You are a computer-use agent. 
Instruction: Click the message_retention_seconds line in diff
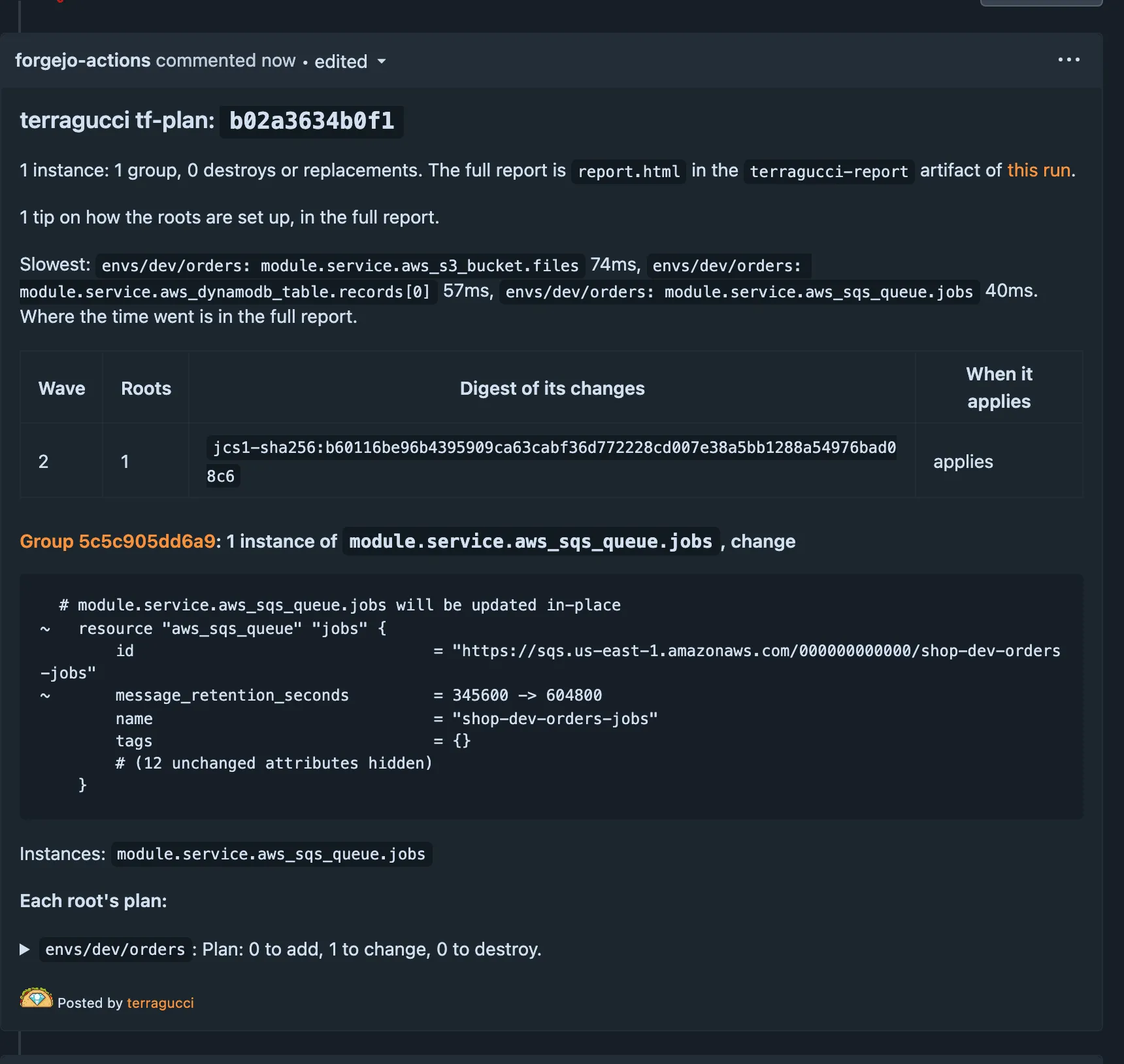tap(321, 695)
